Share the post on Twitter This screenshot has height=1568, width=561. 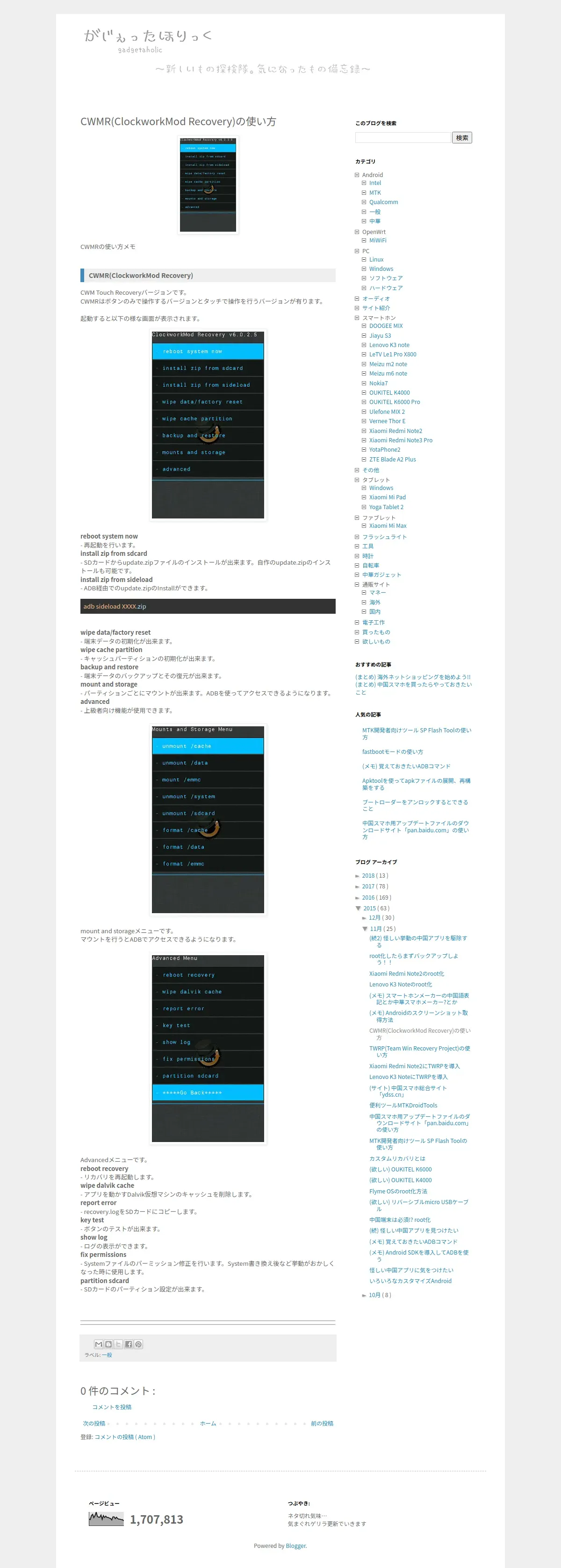click(x=118, y=1344)
